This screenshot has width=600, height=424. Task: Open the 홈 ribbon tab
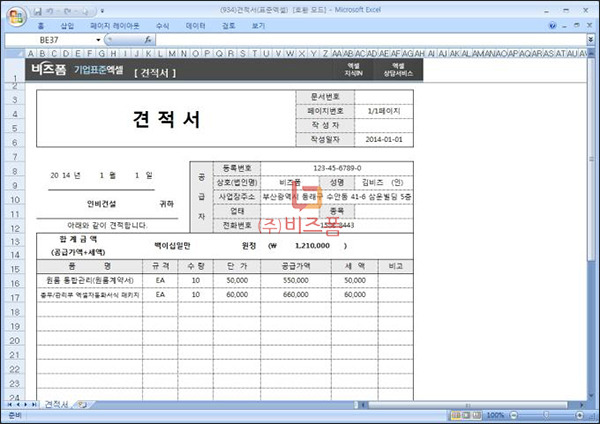(41, 26)
